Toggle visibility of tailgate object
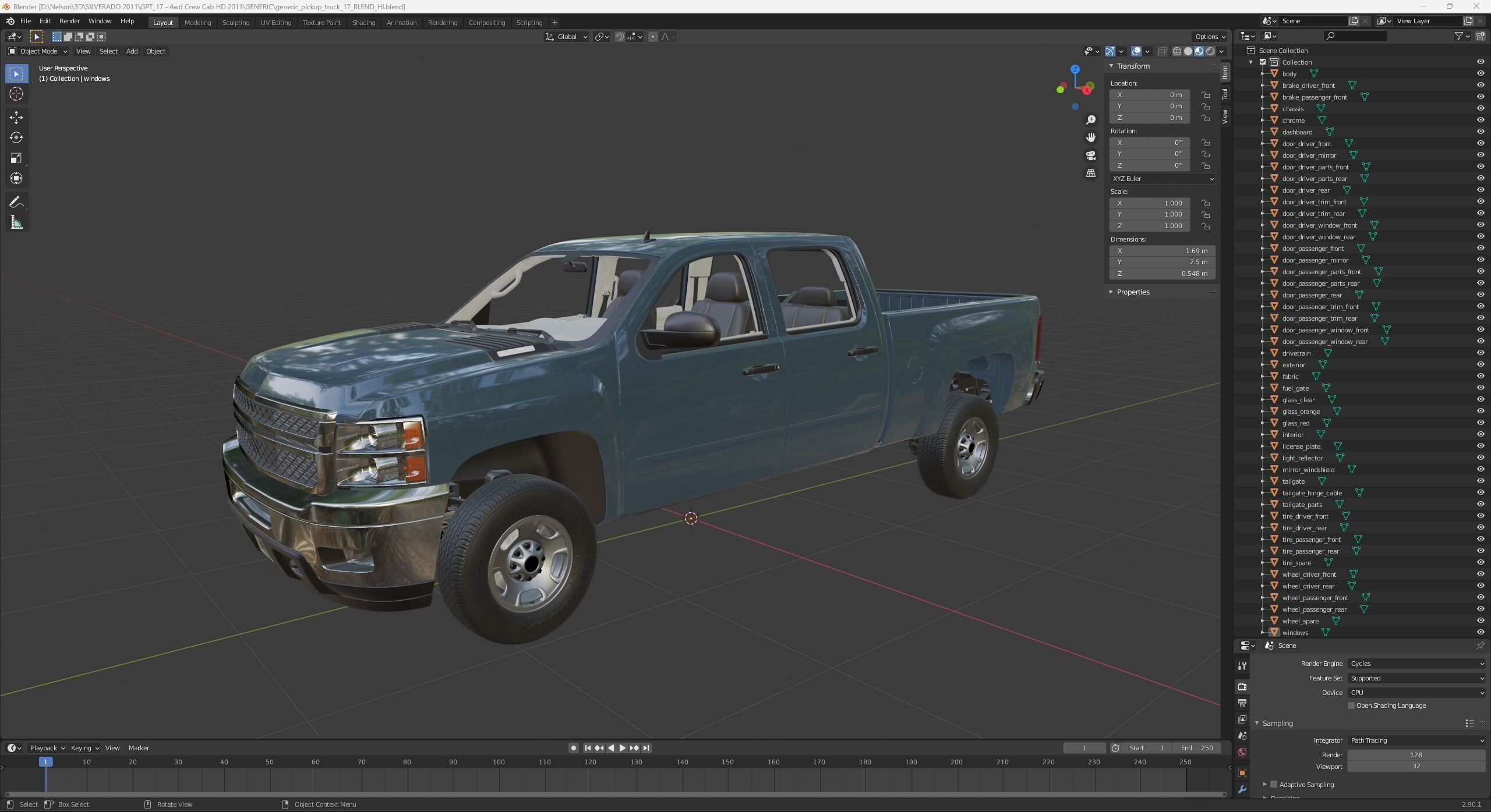This screenshot has height=812, width=1491. 1481,481
